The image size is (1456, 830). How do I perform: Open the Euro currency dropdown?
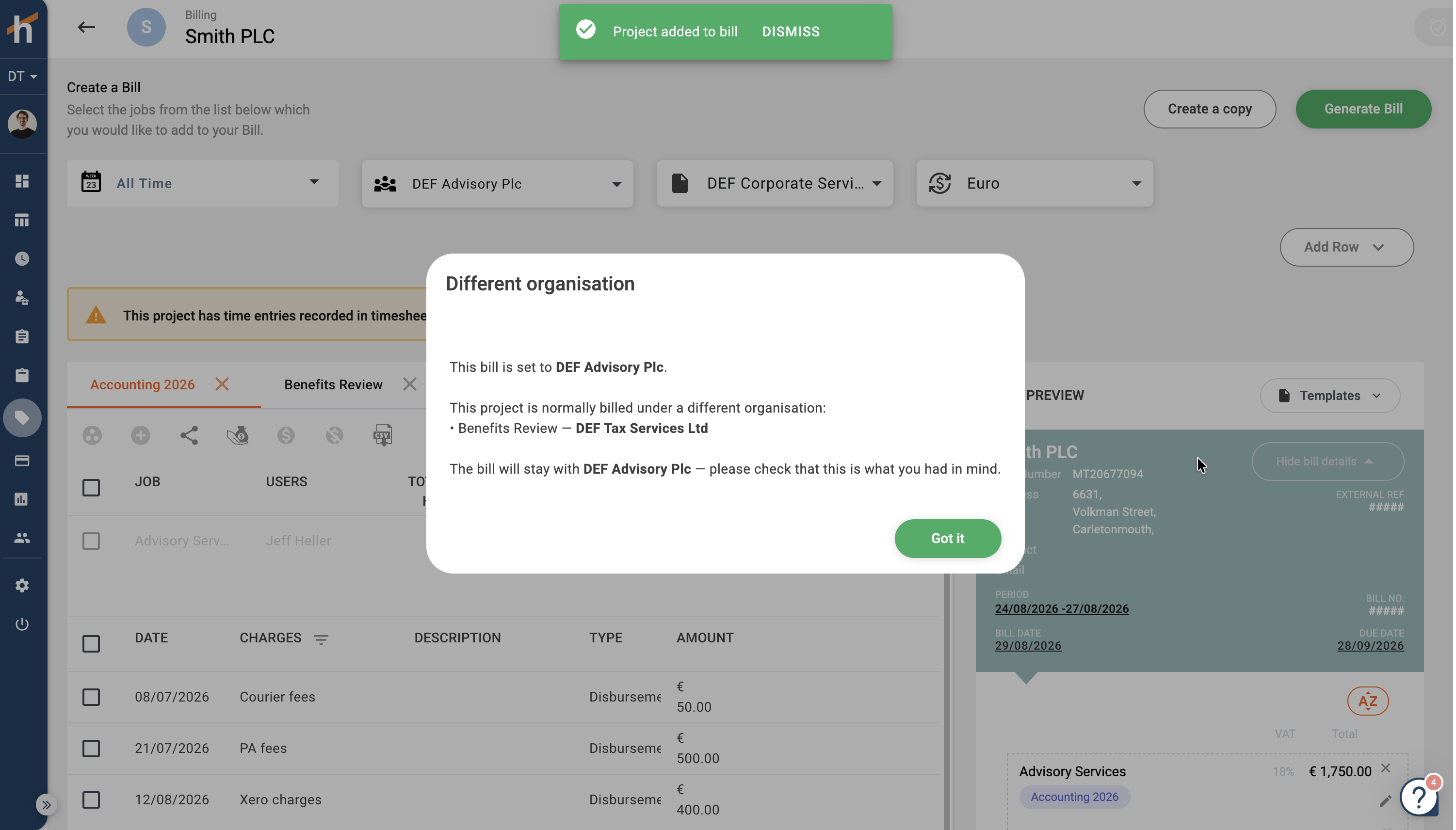click(1035, 183)
